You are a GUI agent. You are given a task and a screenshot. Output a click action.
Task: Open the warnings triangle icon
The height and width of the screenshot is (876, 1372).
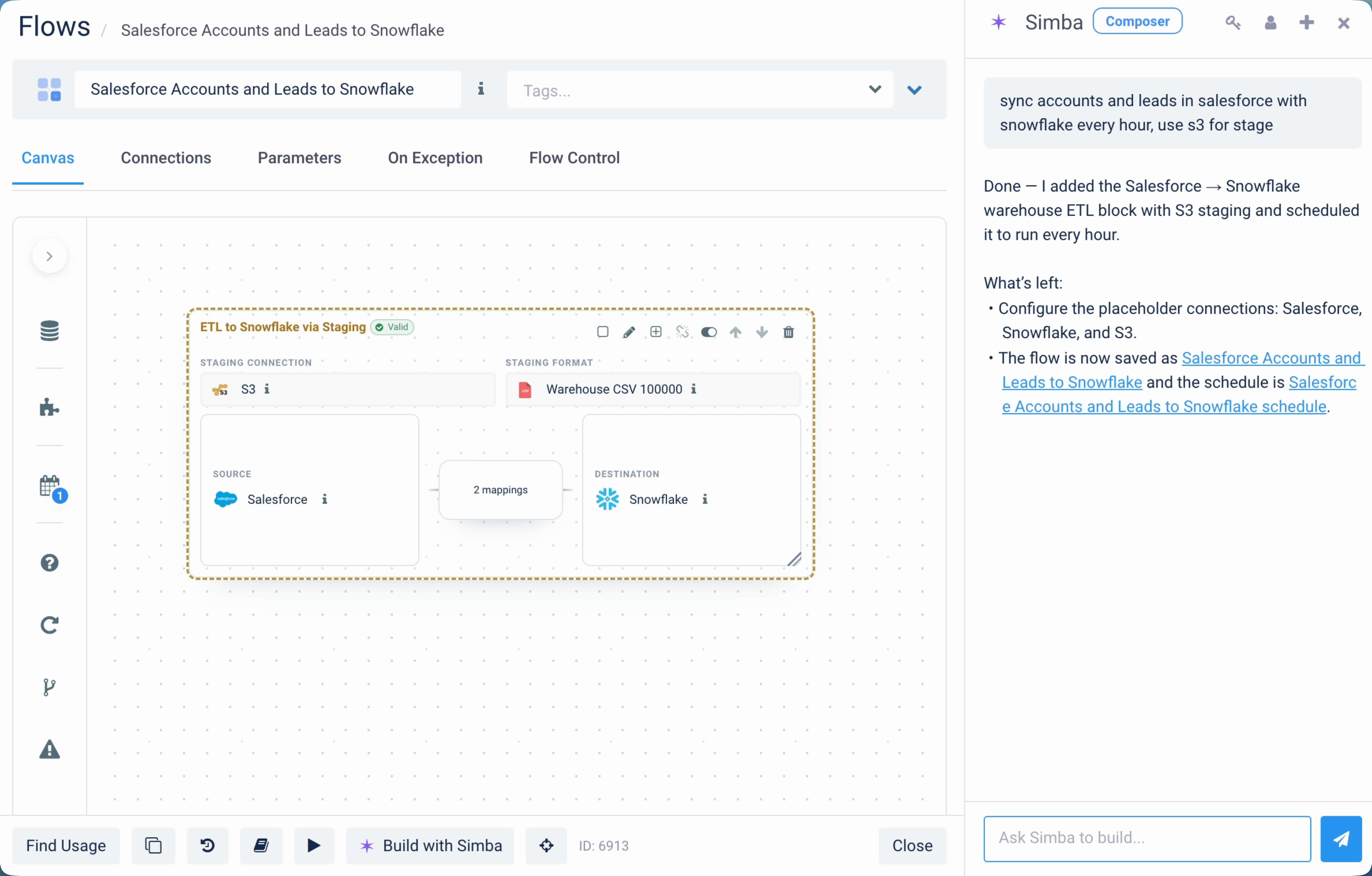click(49, 749)
